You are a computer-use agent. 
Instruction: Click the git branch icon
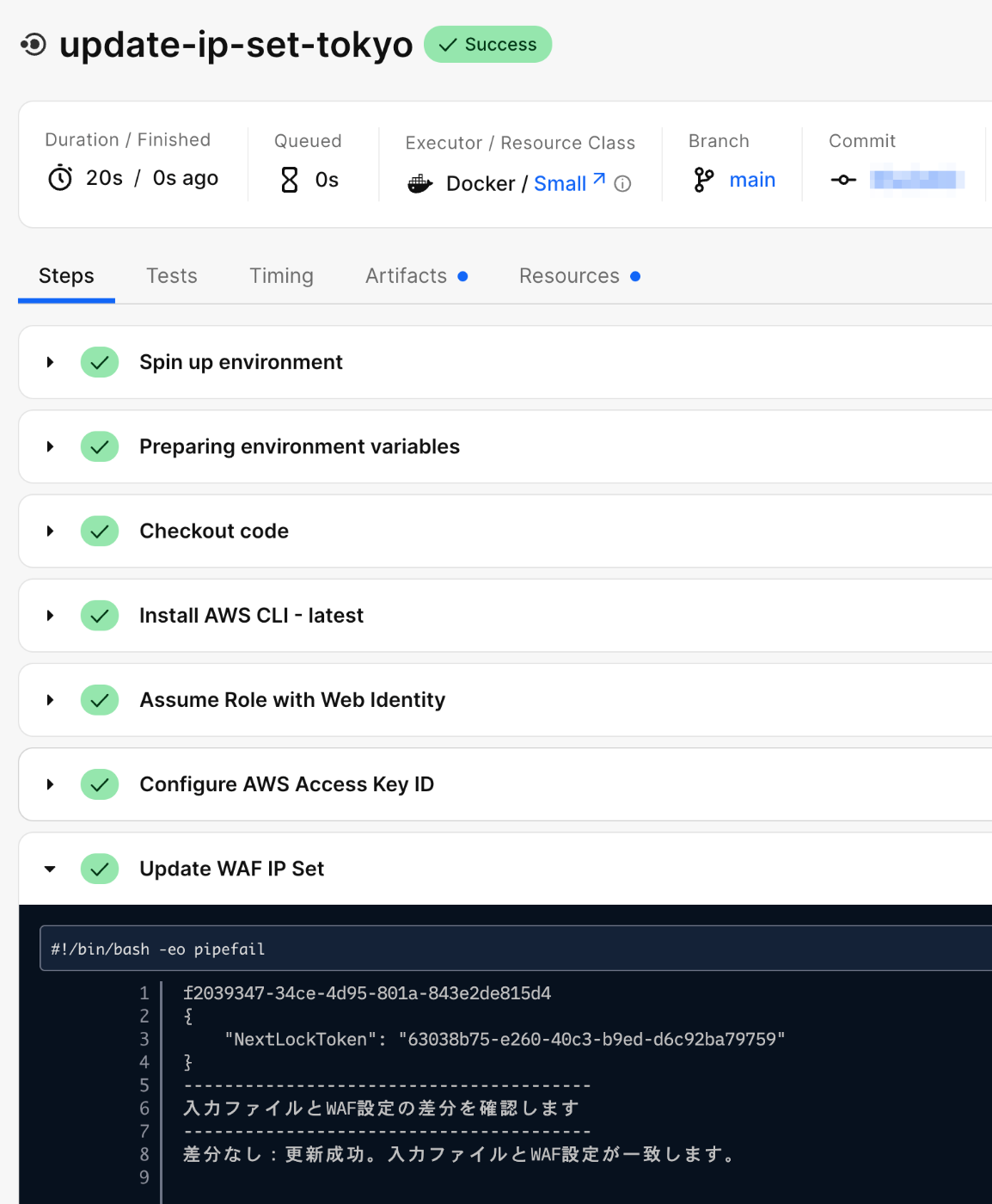(x=703, y=180)
